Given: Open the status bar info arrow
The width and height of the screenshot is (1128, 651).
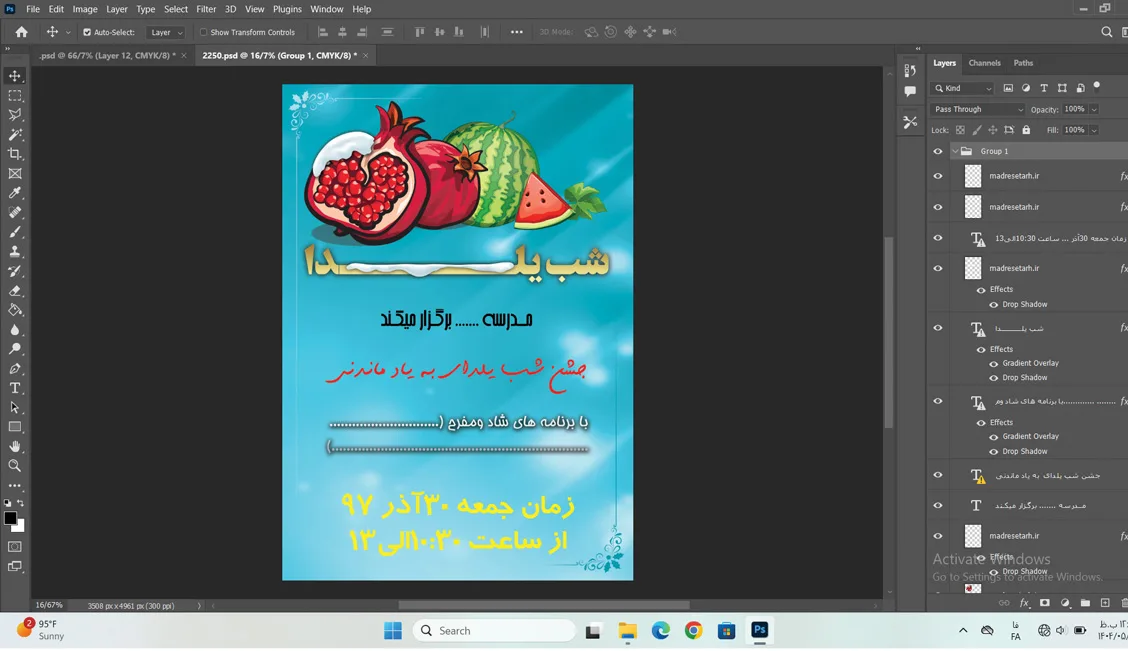Looking at the screenshot, I should pyautogui.click(x=199, y=606).
